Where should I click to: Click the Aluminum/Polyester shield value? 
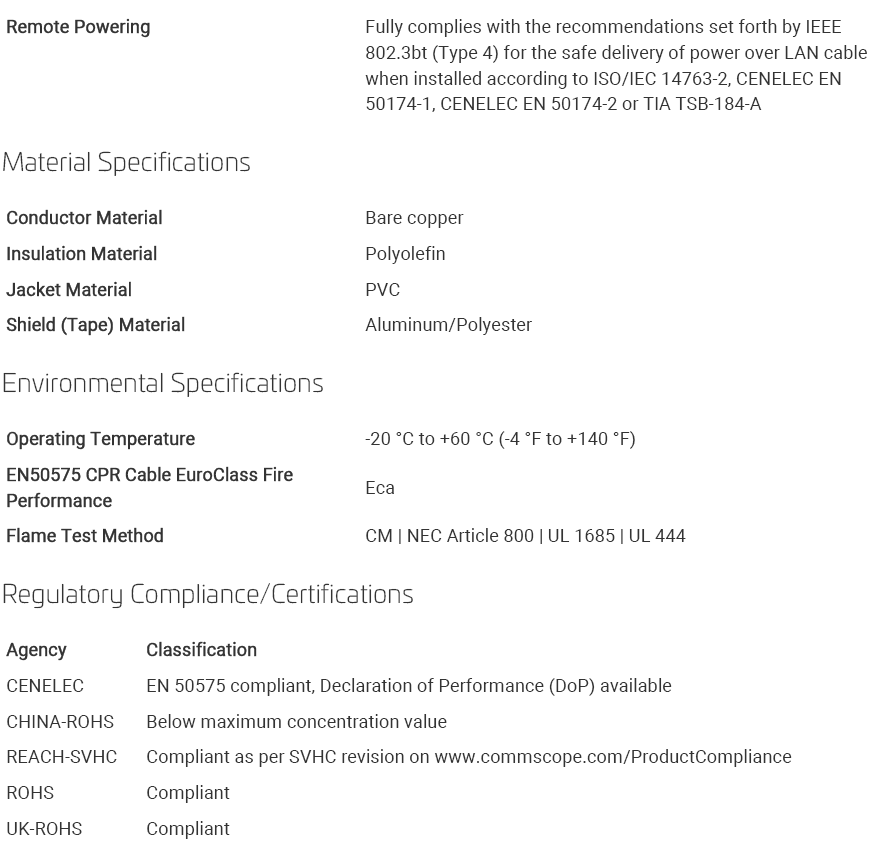448,325
